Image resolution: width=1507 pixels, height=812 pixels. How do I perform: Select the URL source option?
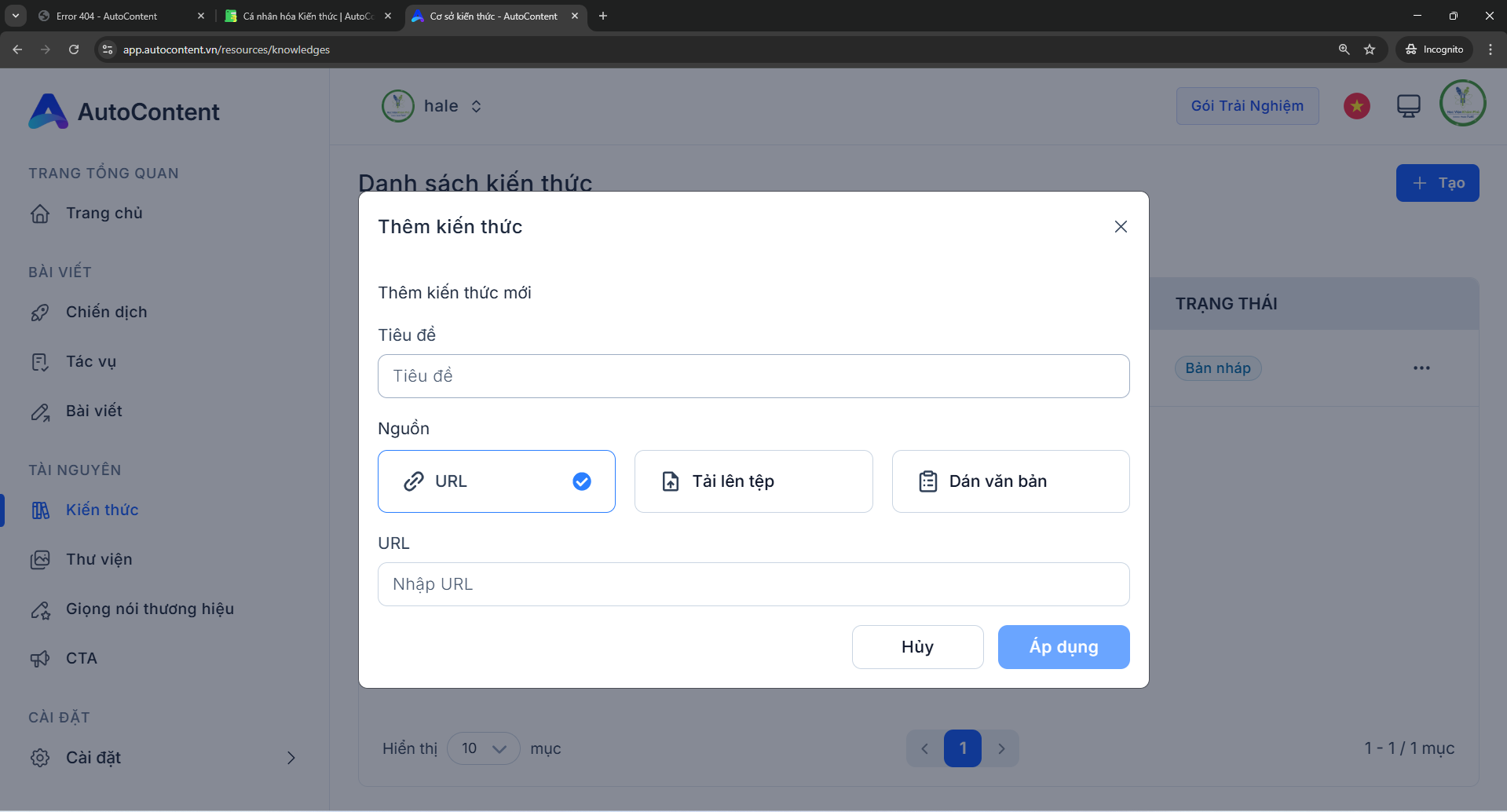pos(496,481)
